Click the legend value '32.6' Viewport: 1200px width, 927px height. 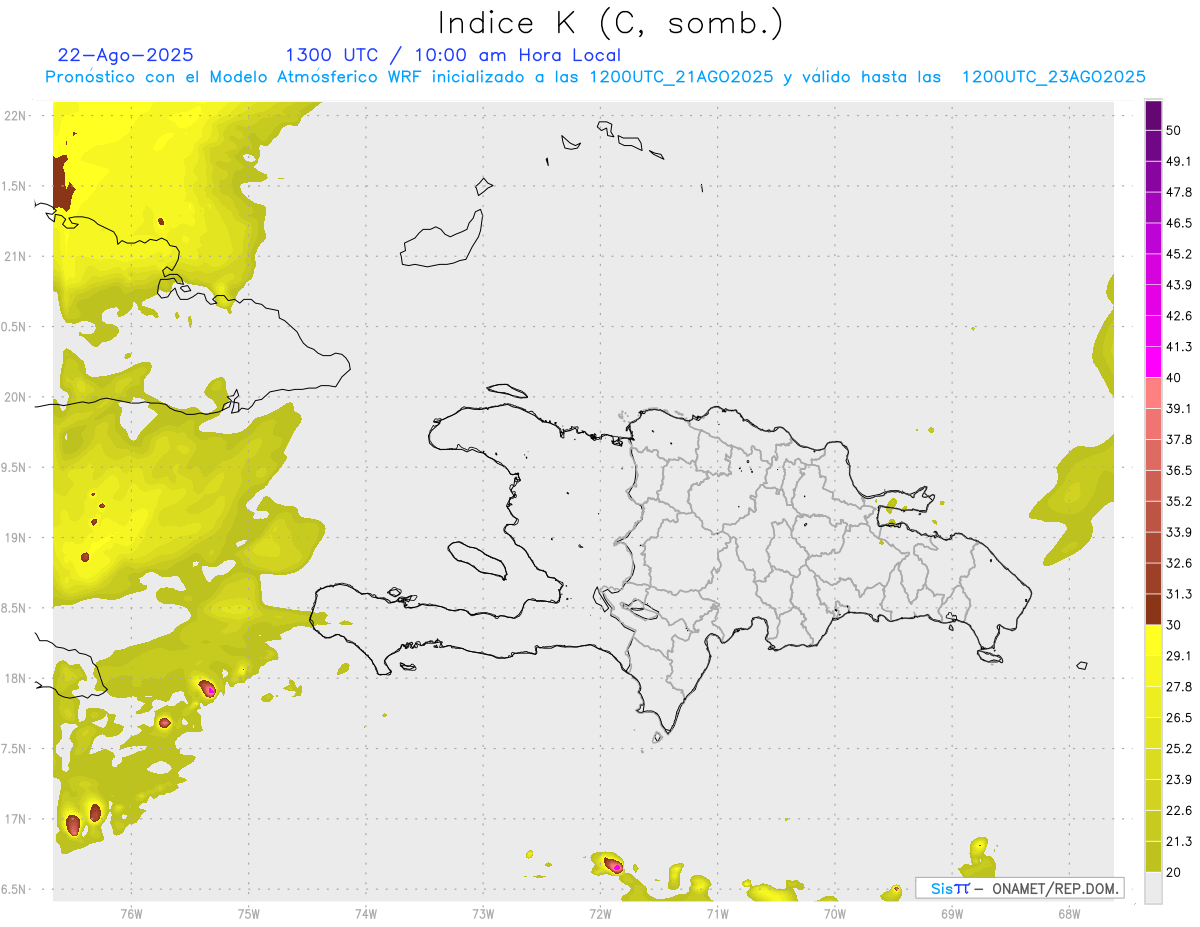click(x=1179, y=563)
